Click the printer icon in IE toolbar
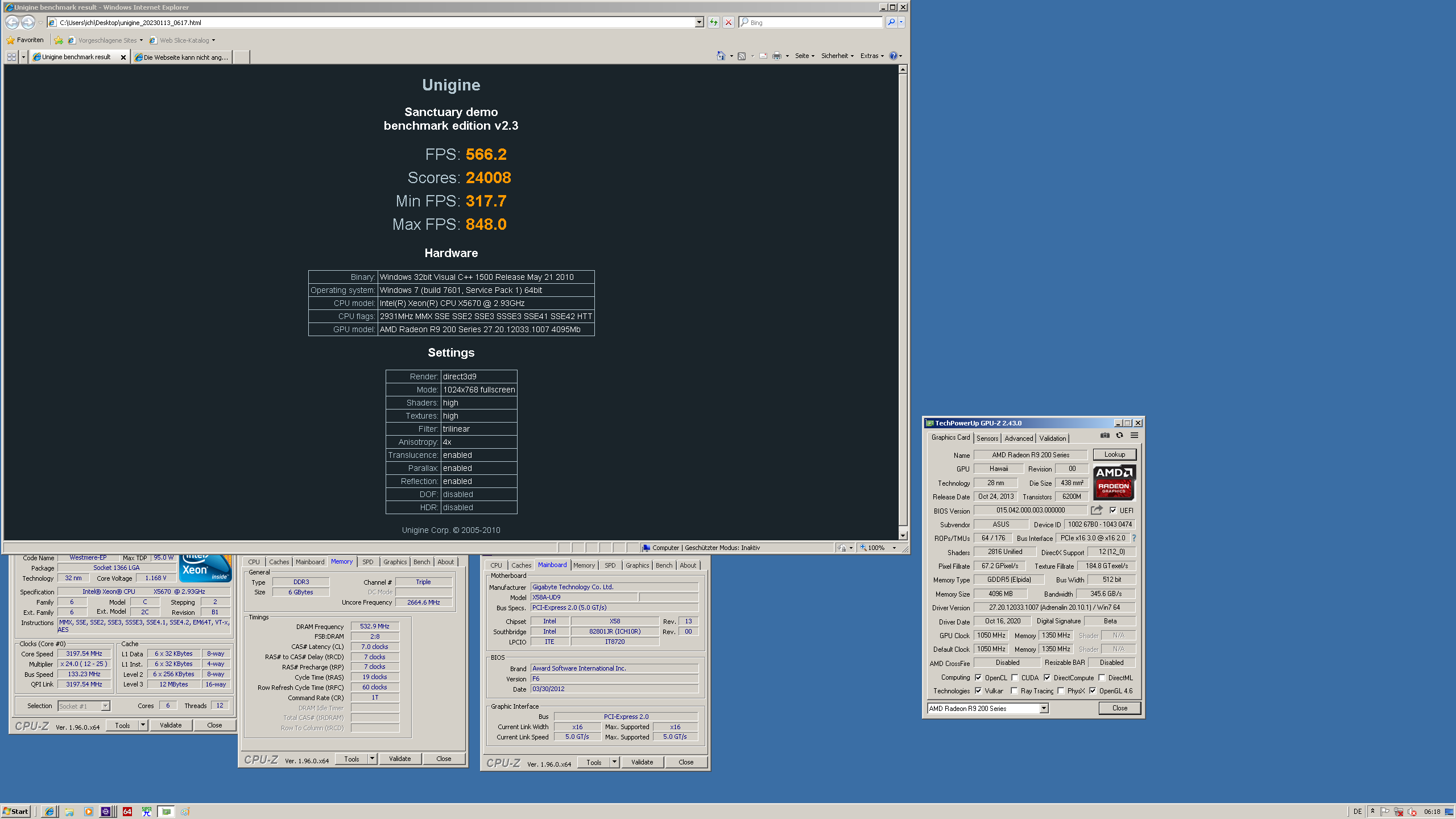 click(776, 56)
